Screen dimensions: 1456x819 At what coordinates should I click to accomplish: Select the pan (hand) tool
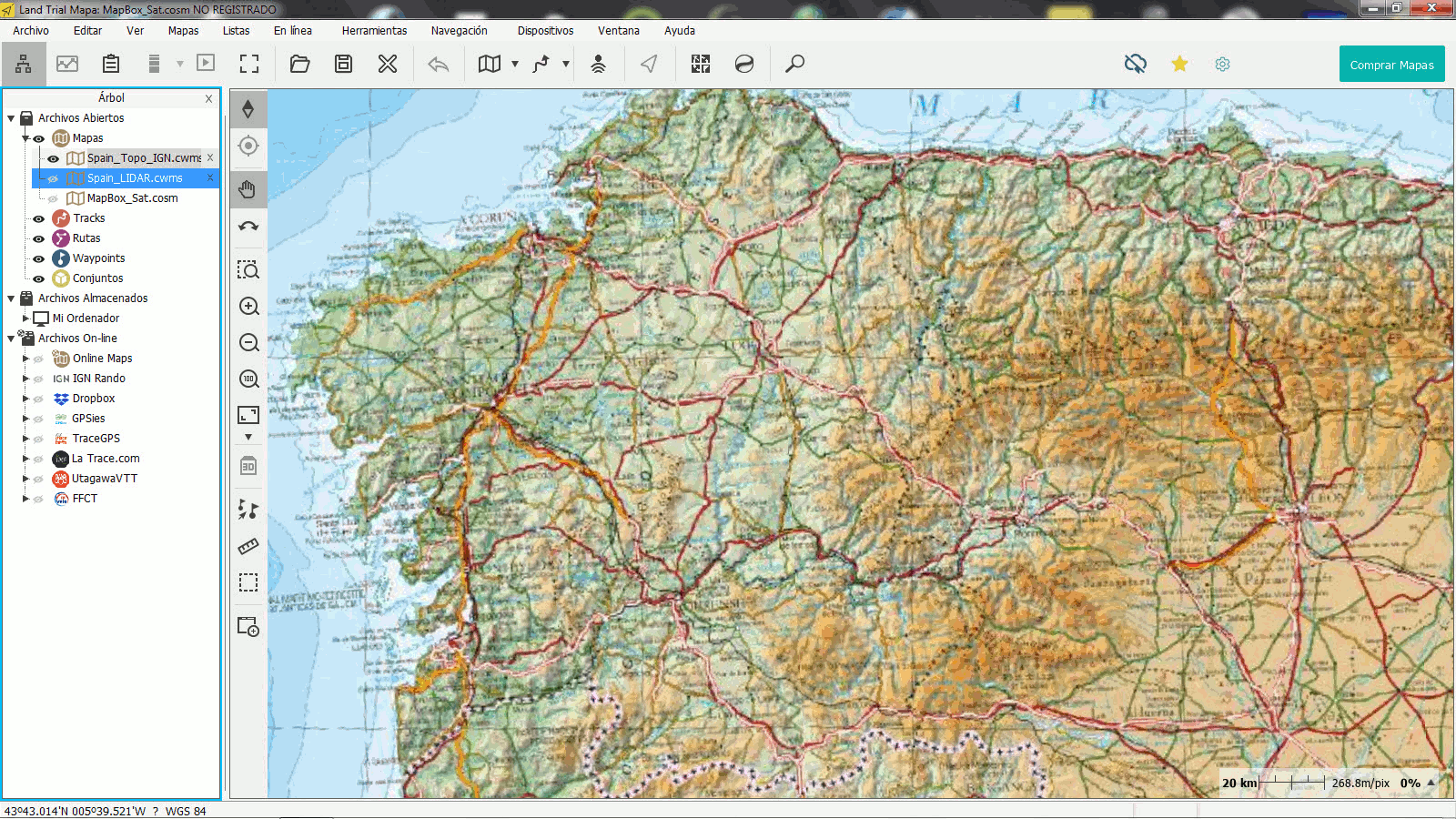pyautogui.click(x=248, y=189)
